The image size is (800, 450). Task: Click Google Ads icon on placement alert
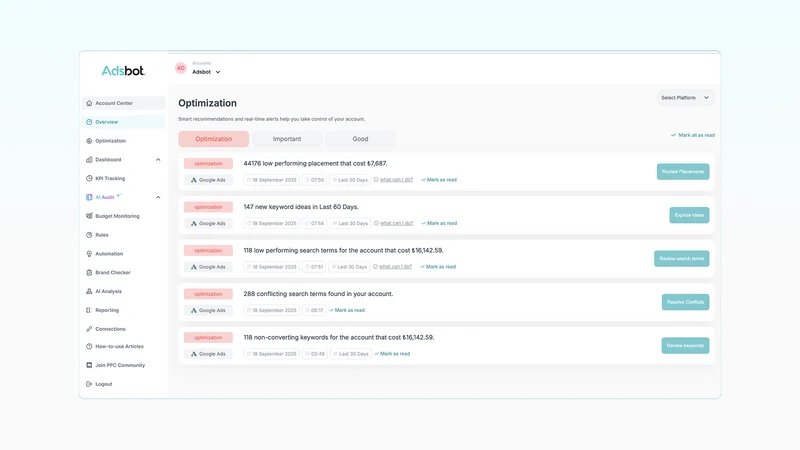[194, 180]
